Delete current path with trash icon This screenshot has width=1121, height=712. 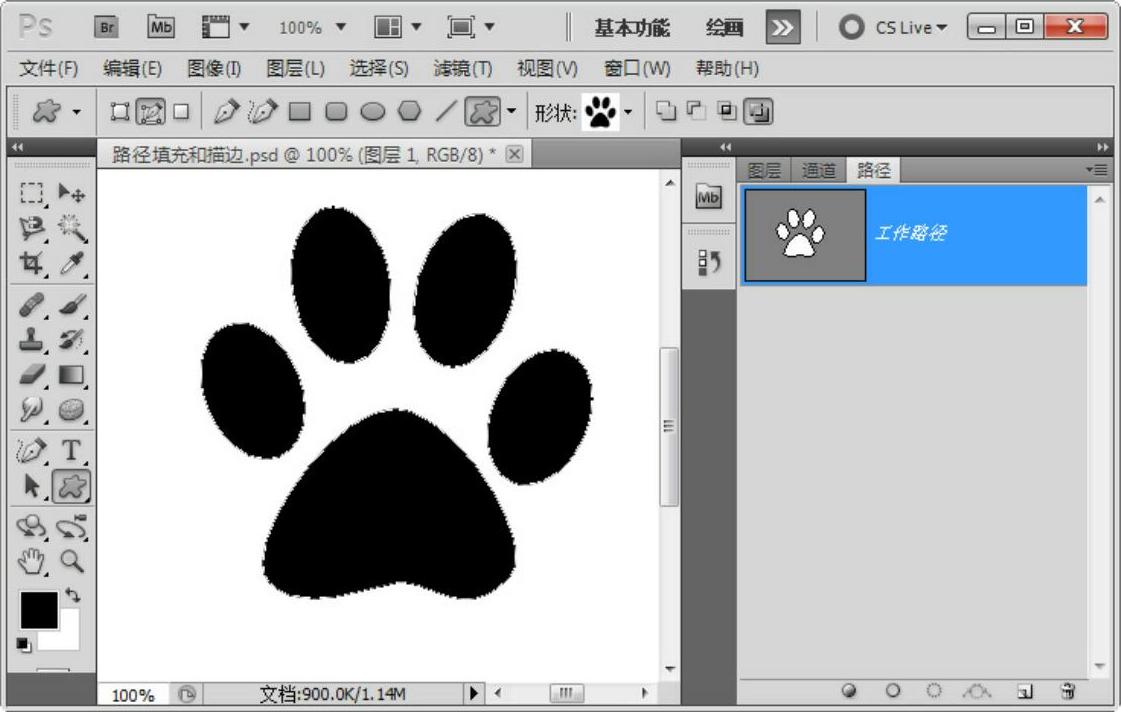point(1067,691)
